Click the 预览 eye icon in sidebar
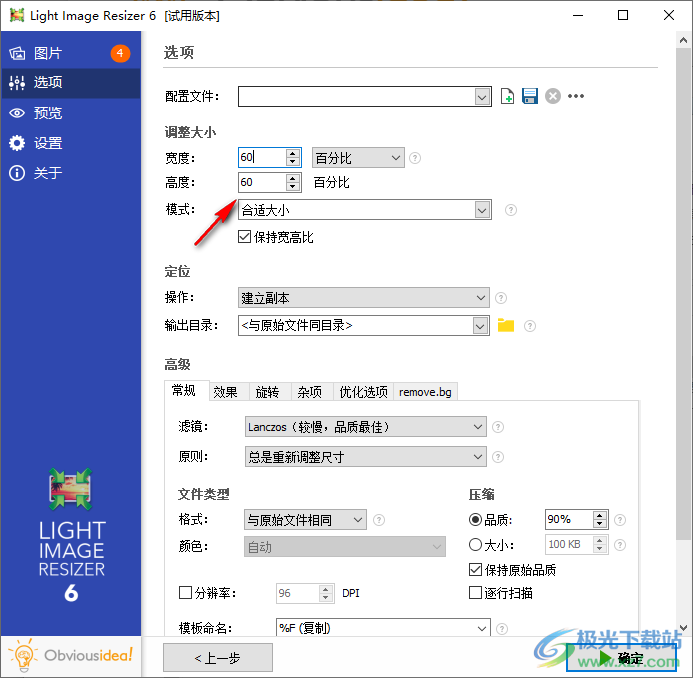 pos(17,113)
